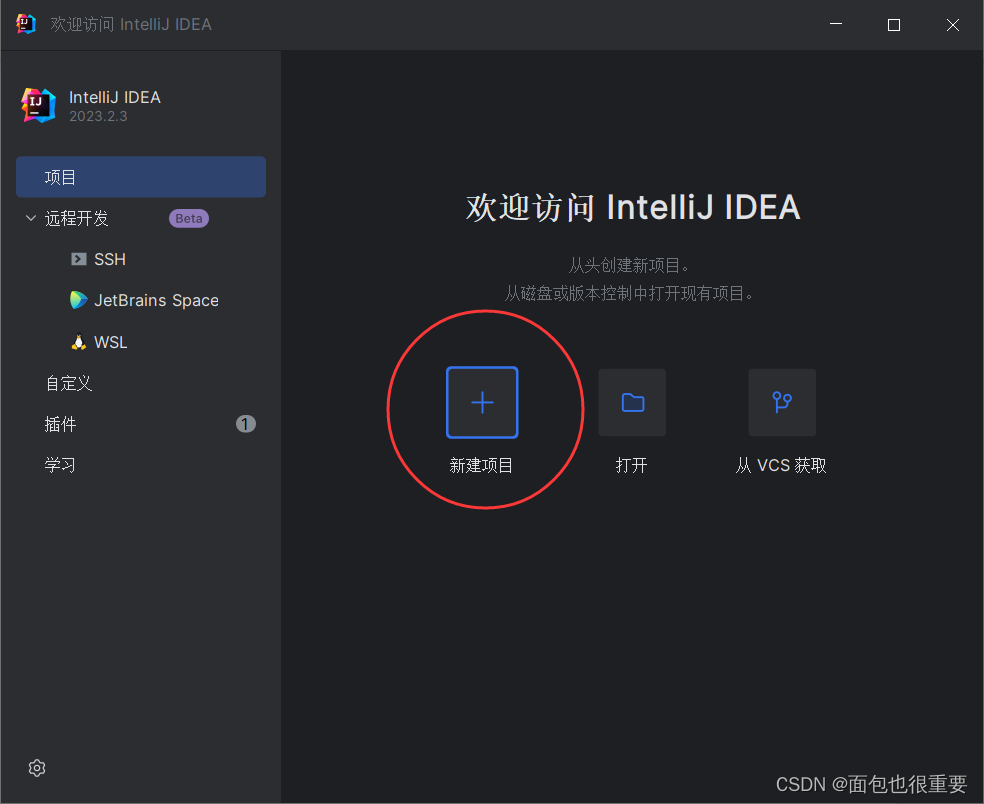
Task: Click the Get from VCS branch icon
Action: 782,402
